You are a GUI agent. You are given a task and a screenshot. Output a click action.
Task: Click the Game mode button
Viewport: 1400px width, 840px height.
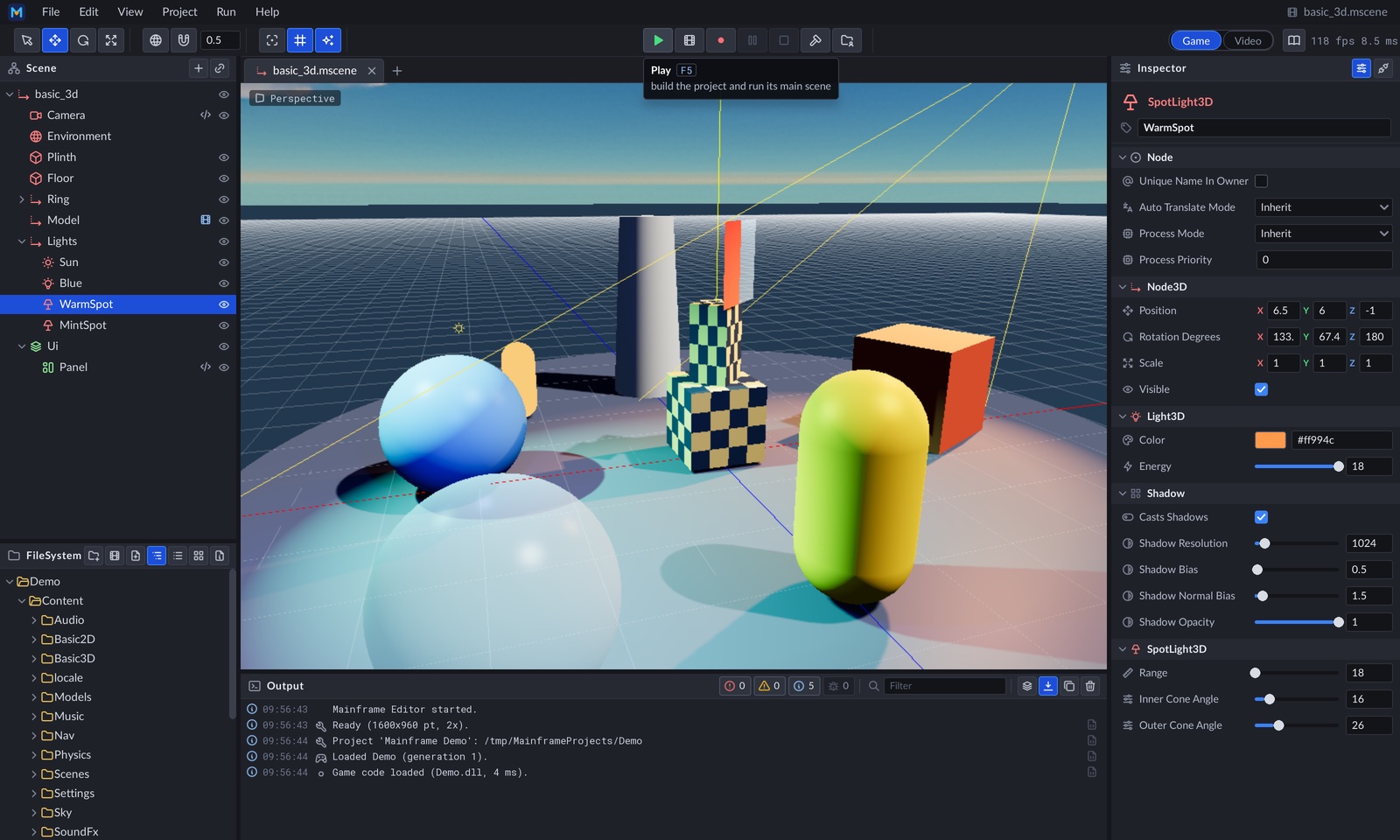pos(1196,41)
